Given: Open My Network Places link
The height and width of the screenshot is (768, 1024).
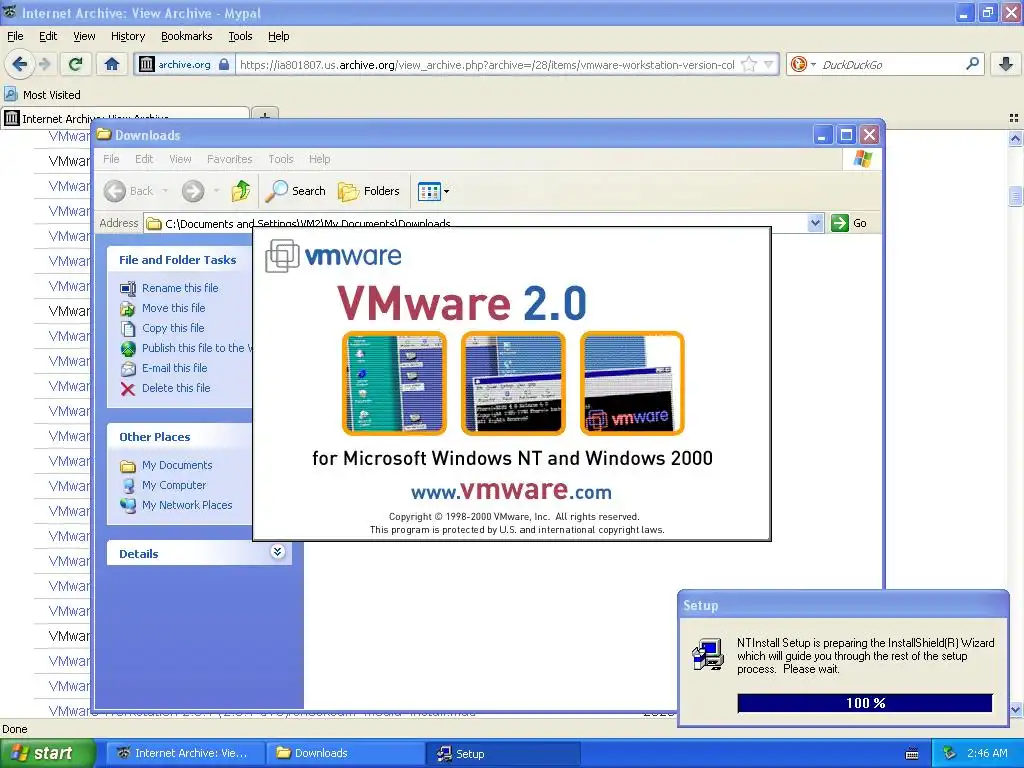Looking at the screenshot, I should click(187, 505).
